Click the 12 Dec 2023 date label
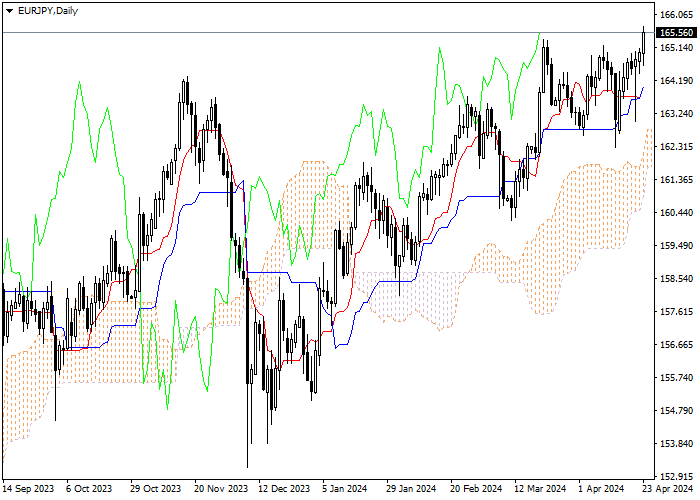The image size is (700, 500). coord(284,489)
